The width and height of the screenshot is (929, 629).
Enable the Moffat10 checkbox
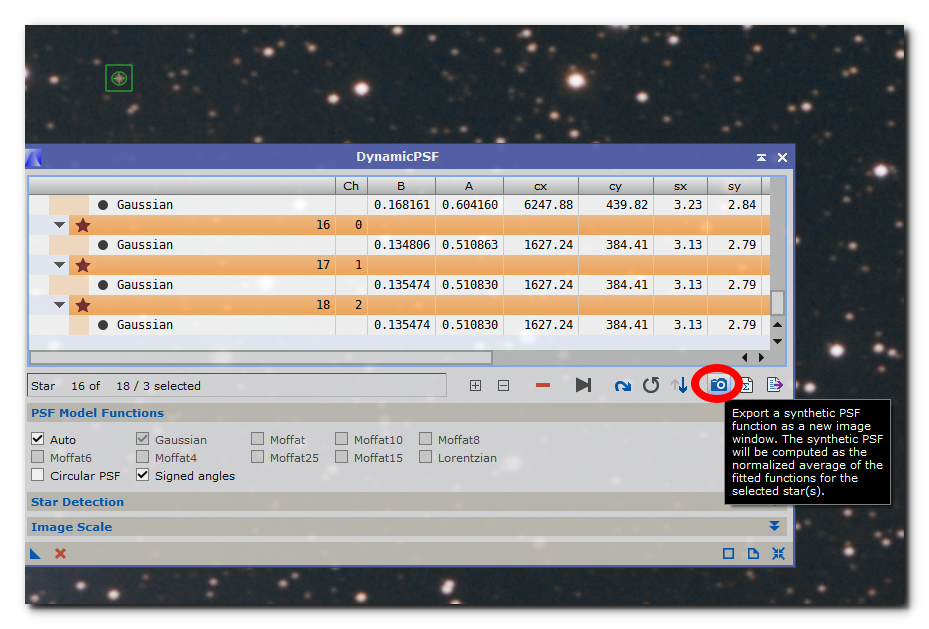341,439
